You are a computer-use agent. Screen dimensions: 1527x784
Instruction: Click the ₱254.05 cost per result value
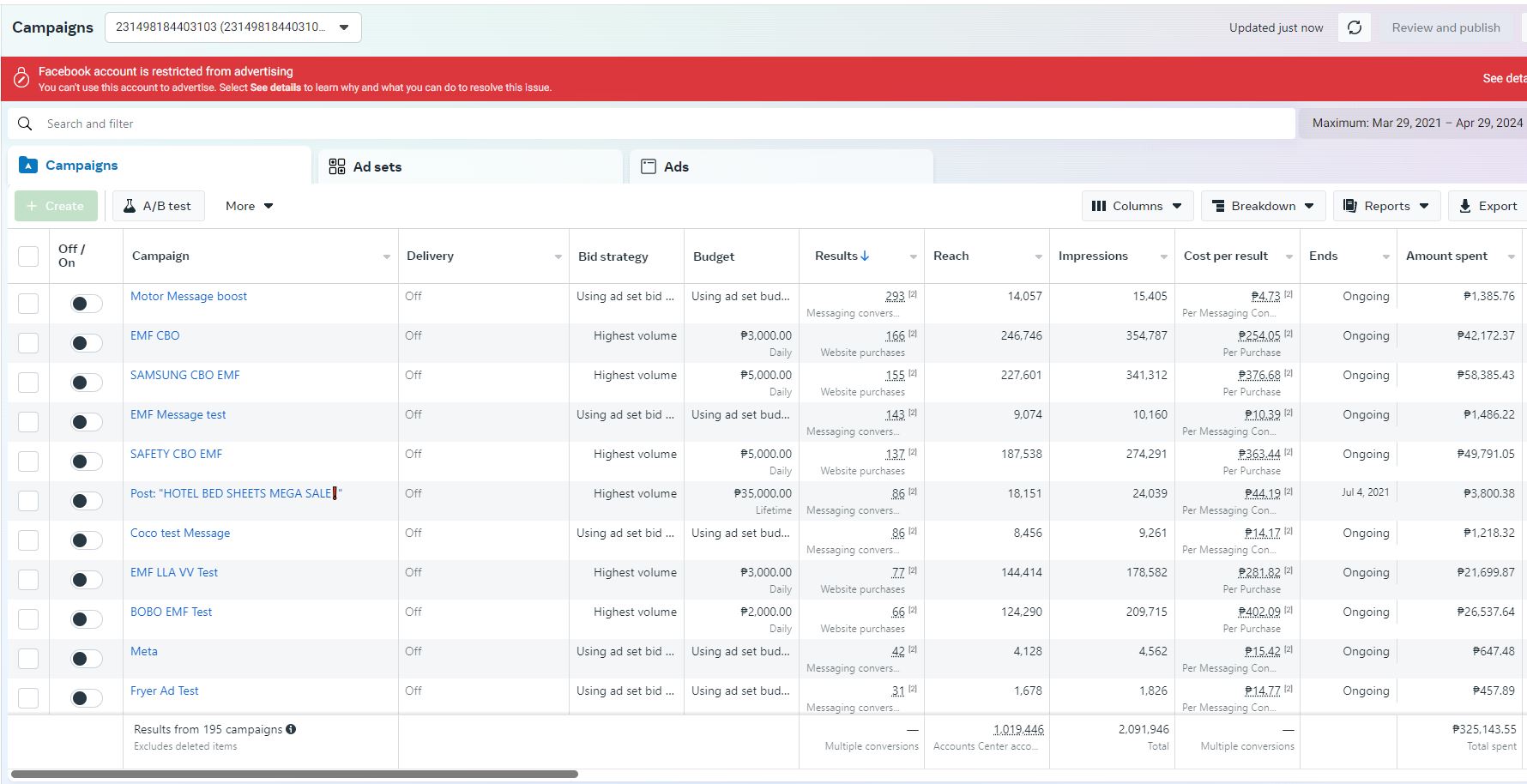coord(1258,335)
